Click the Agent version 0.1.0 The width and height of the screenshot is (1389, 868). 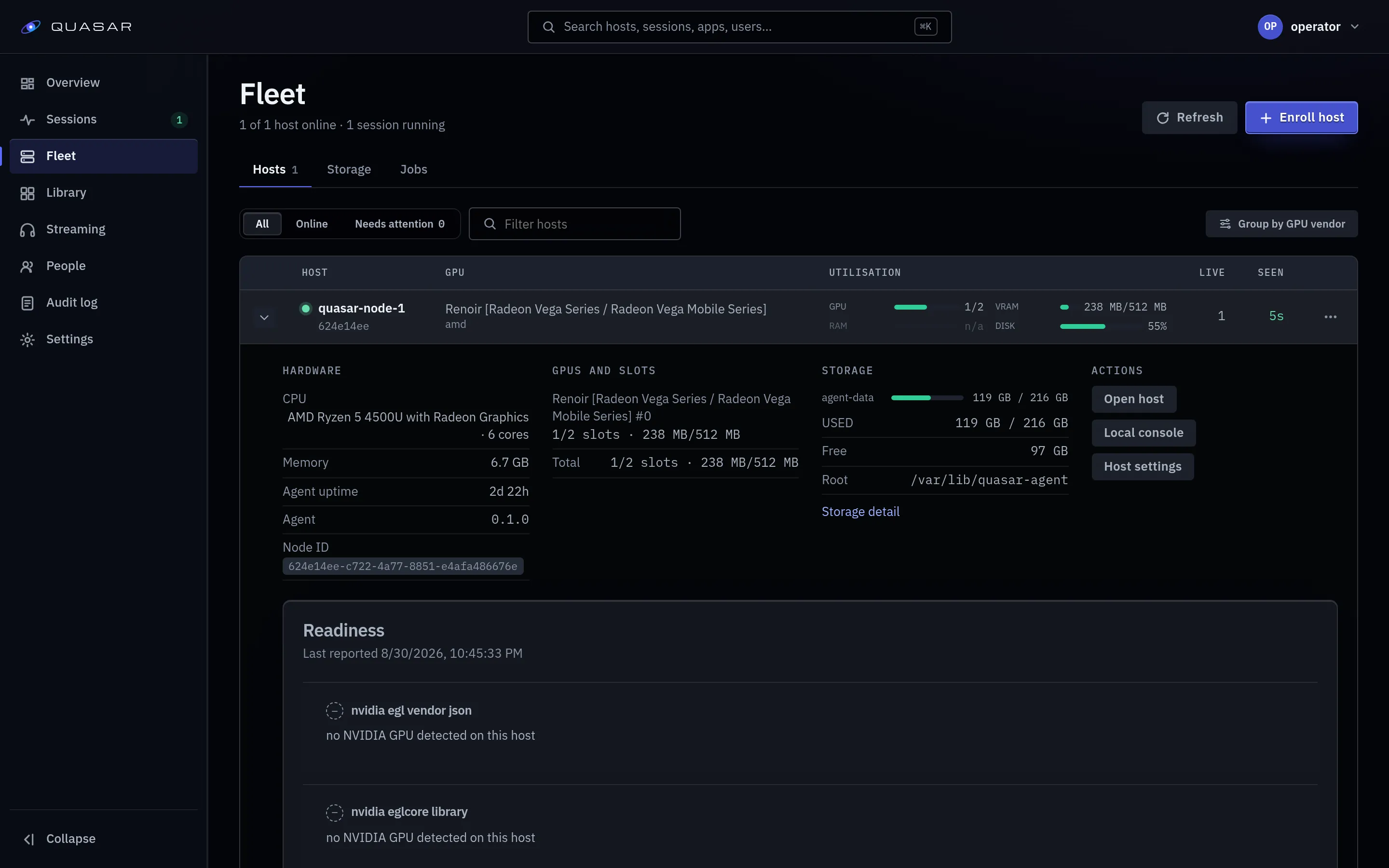tap(510, 519)
